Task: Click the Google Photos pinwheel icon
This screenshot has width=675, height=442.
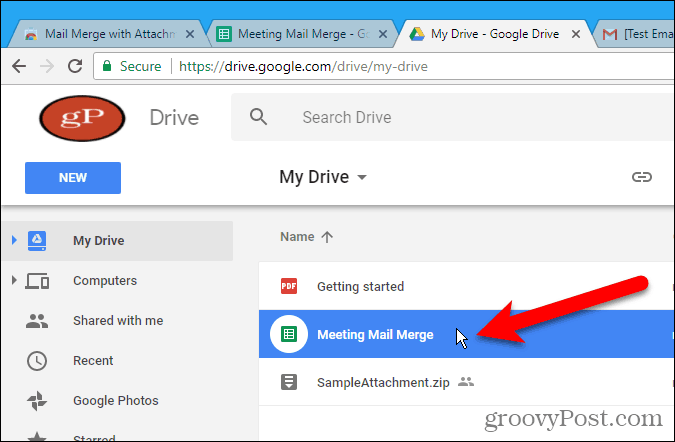Action: point(37,401)
